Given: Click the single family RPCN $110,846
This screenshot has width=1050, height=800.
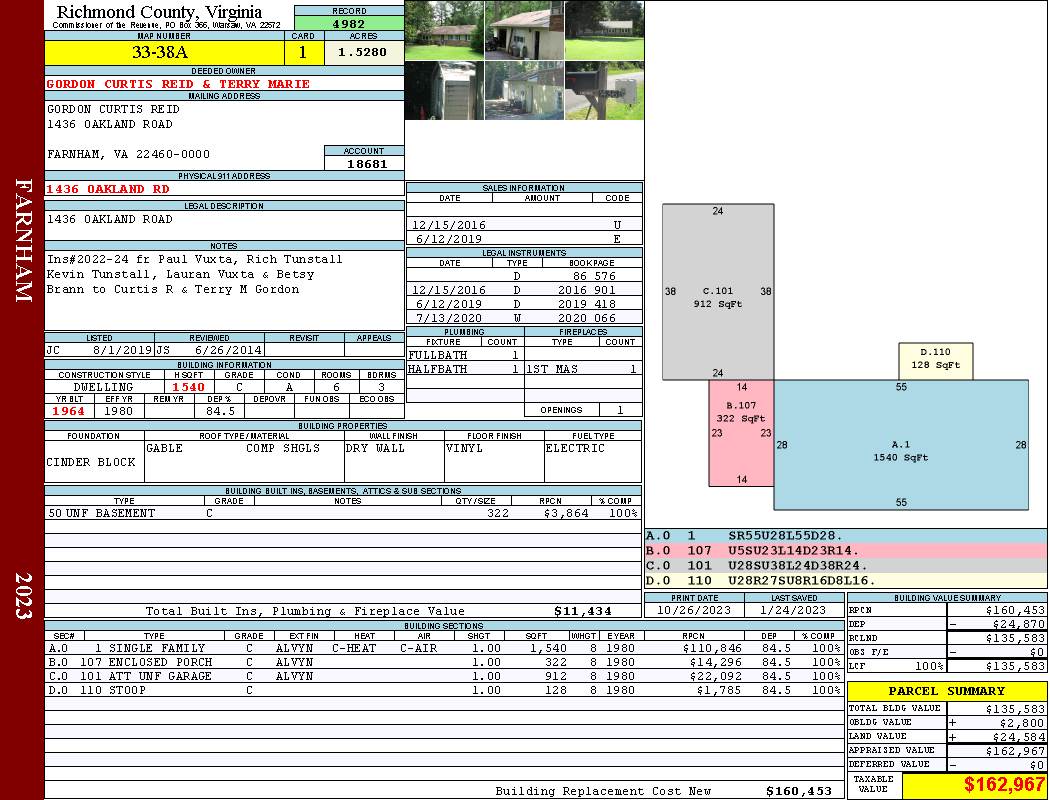Looking at the screenshot, I should [x=712, y=648].
